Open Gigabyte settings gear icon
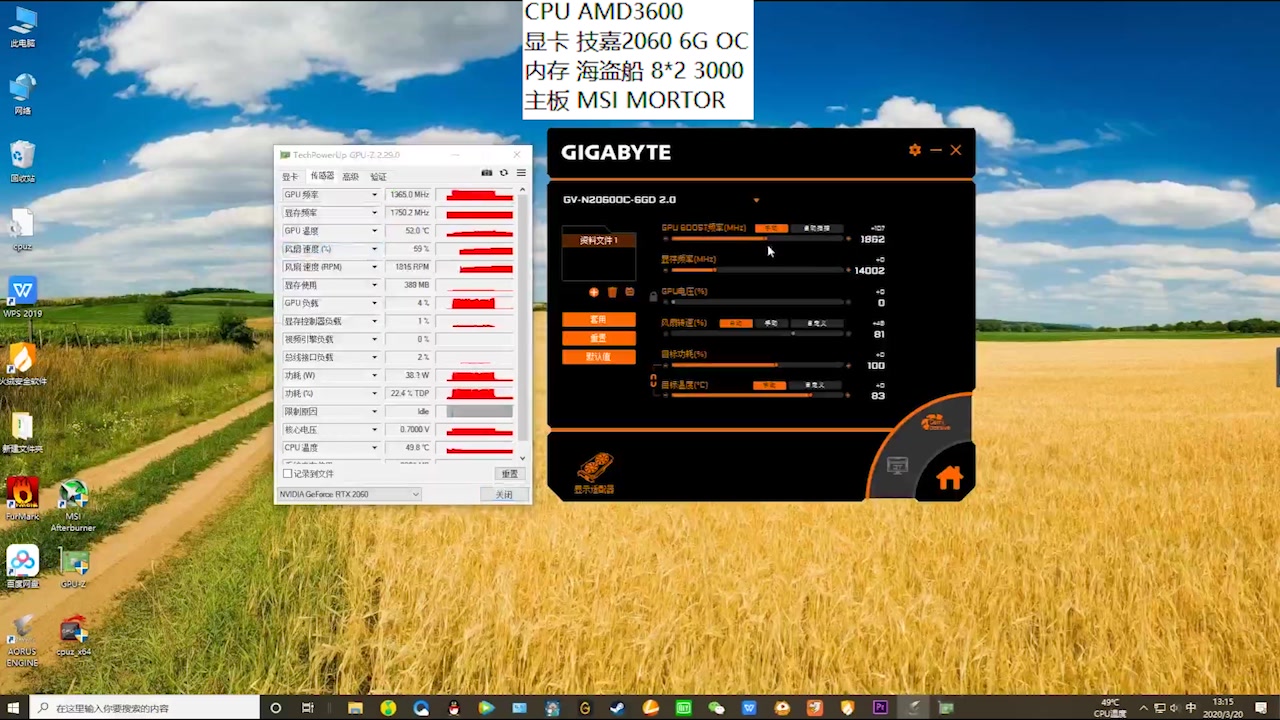 914,150
